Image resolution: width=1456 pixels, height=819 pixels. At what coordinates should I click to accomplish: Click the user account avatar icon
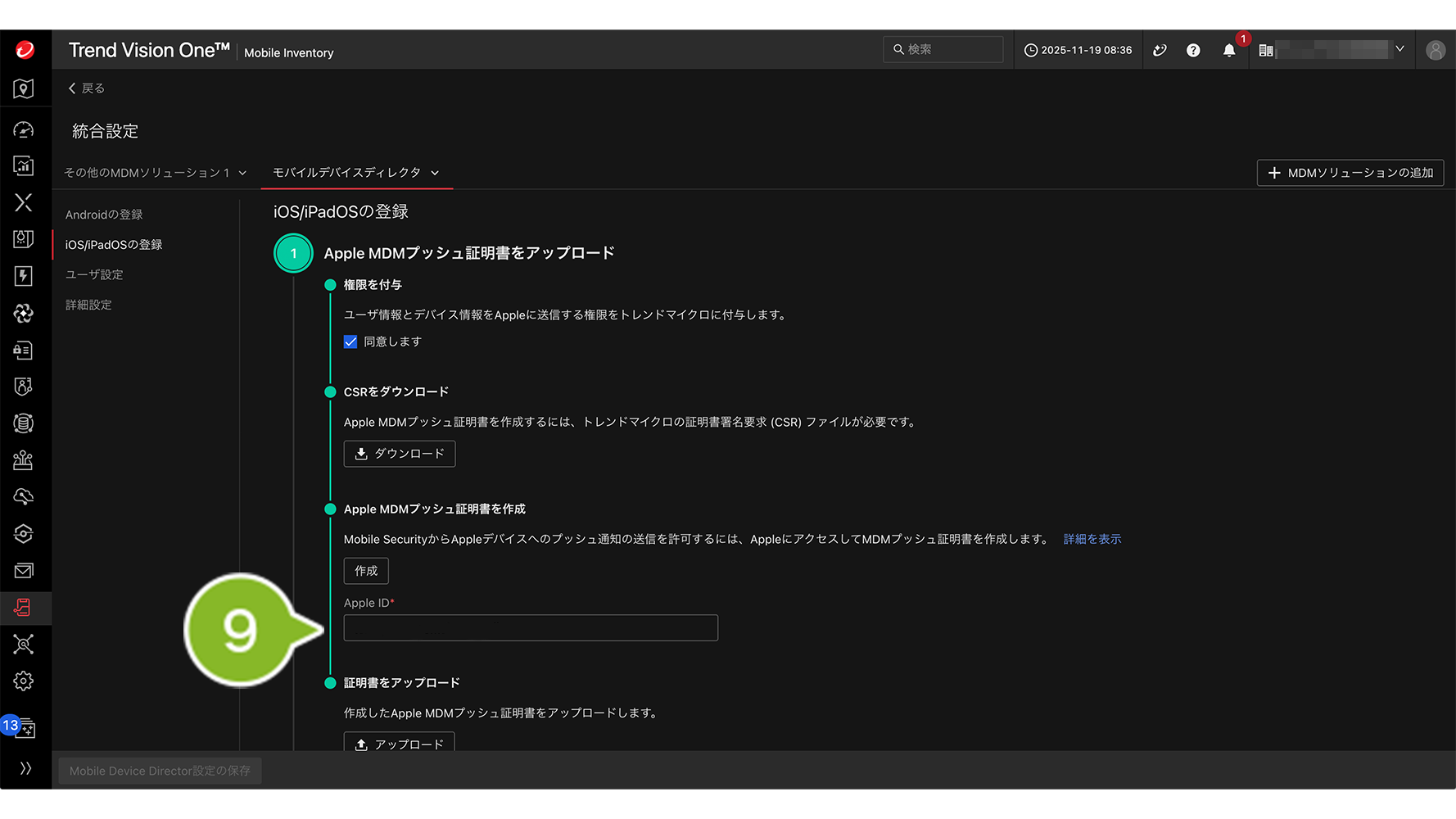(1435, 51)
